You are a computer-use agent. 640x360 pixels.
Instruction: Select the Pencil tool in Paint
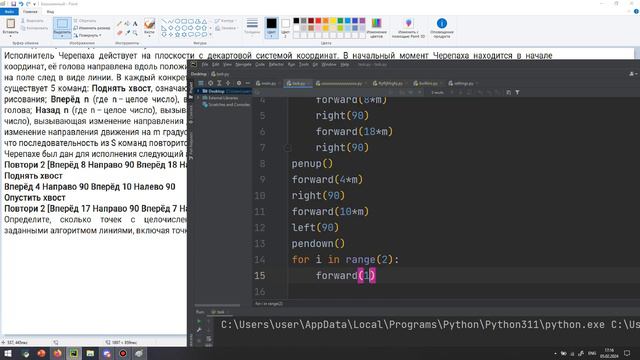[x=120, y=24]
